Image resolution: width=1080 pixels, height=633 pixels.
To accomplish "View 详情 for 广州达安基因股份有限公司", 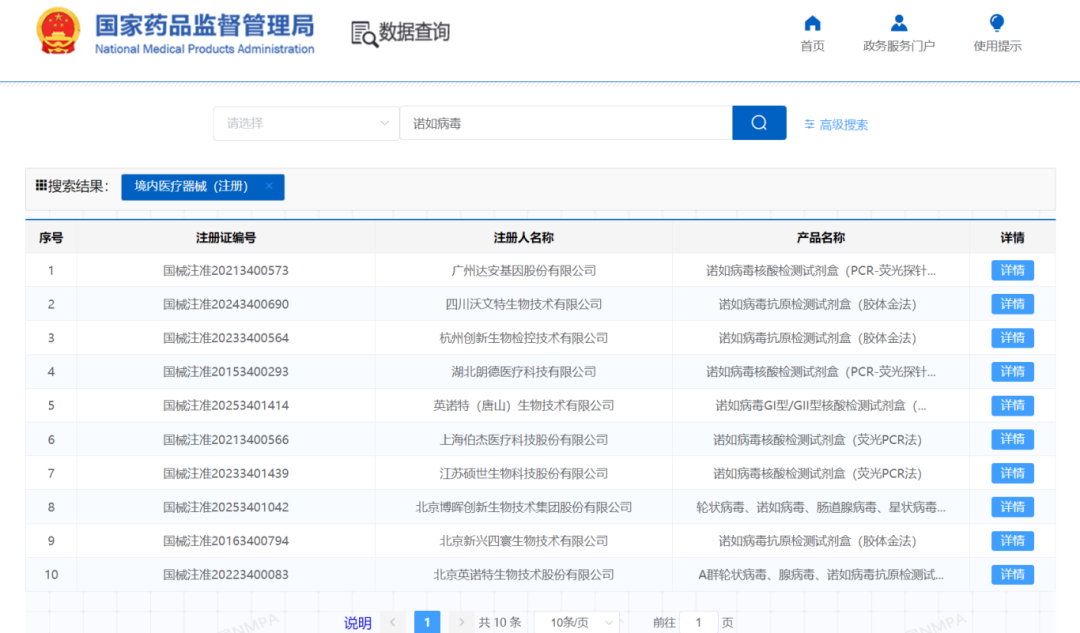I will [1012, 271].
